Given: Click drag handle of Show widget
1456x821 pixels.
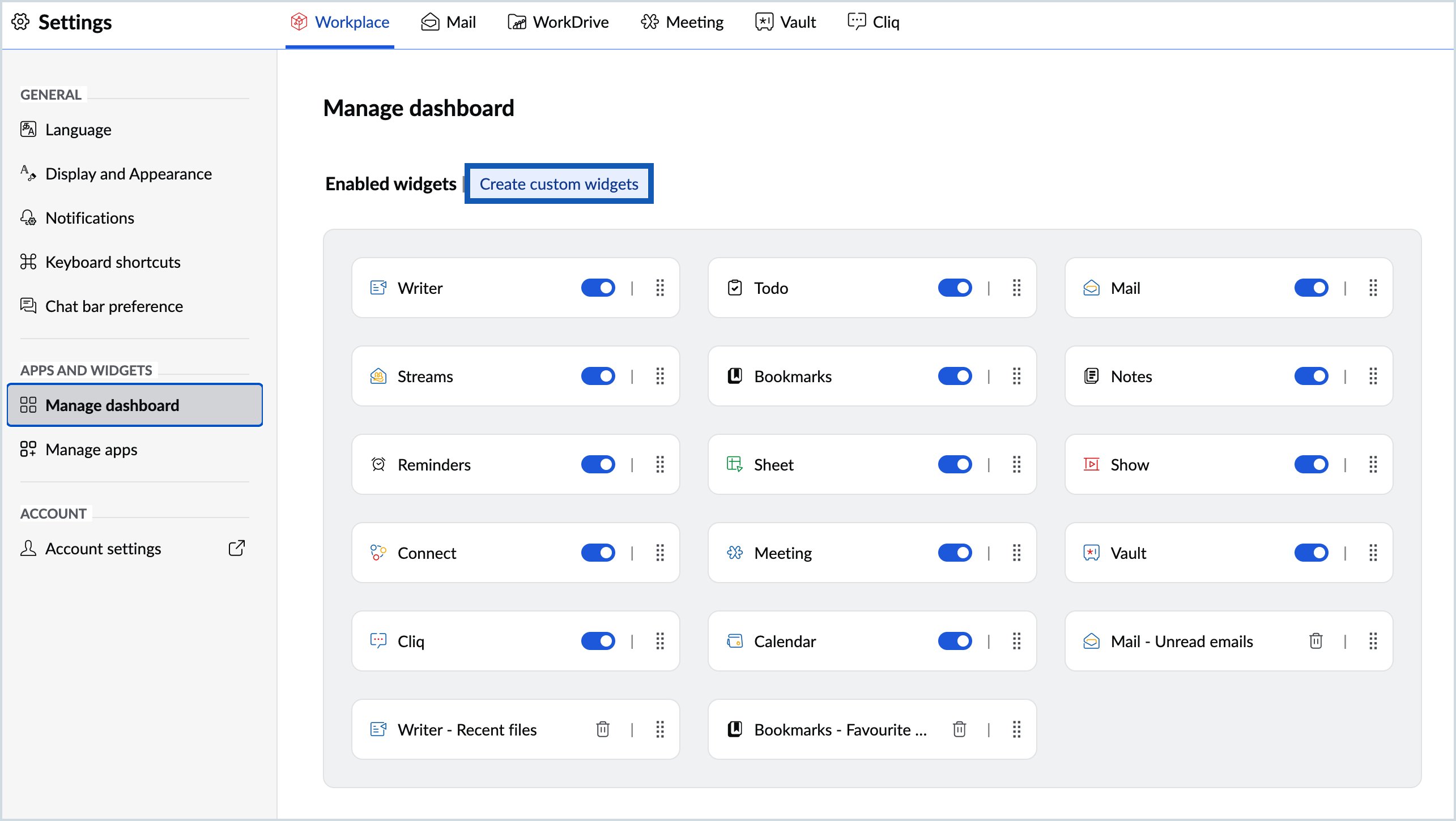Looking at the screenshot, I should point(1373,464).
